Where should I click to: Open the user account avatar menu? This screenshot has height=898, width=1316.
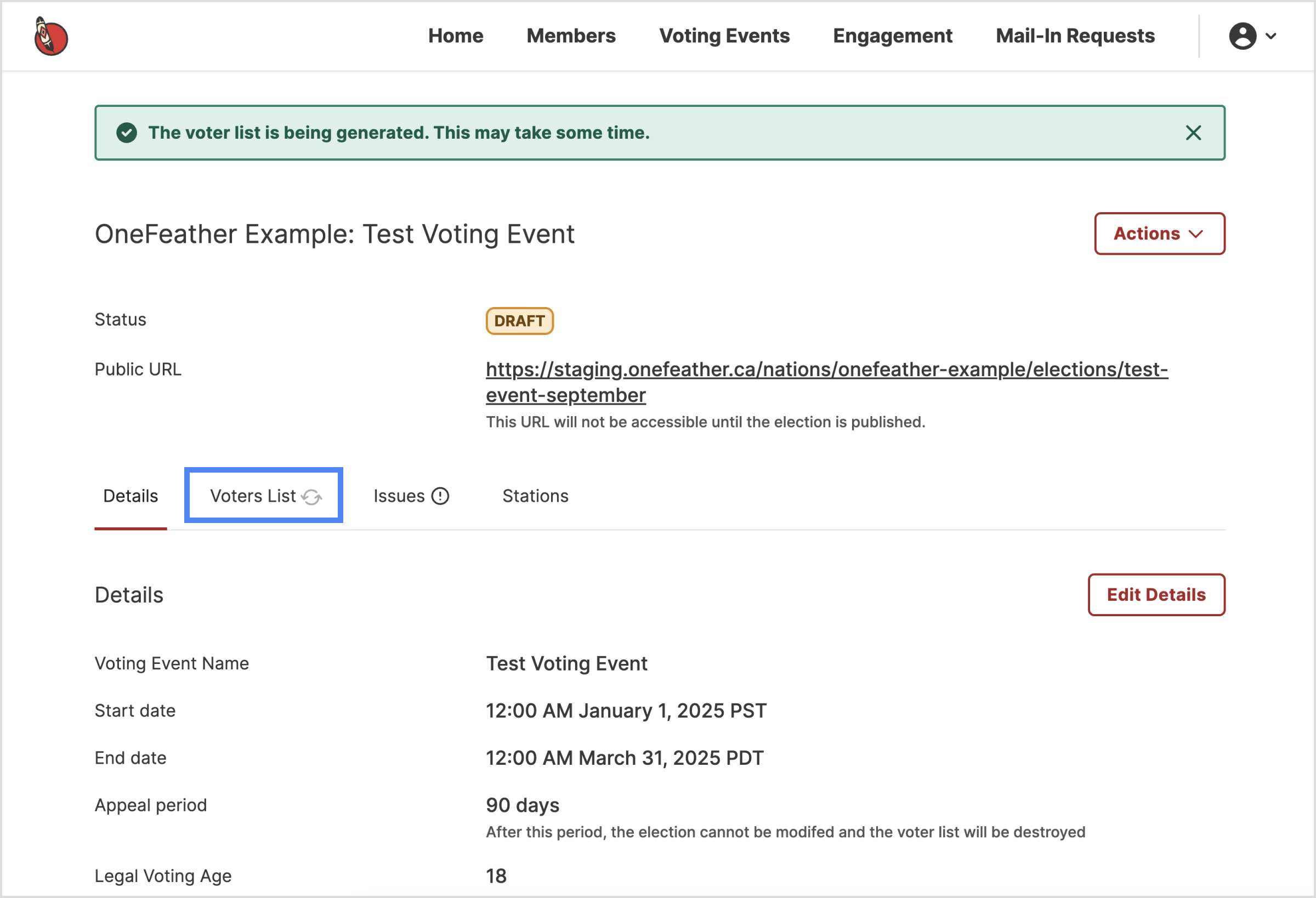pos(1243,36)
